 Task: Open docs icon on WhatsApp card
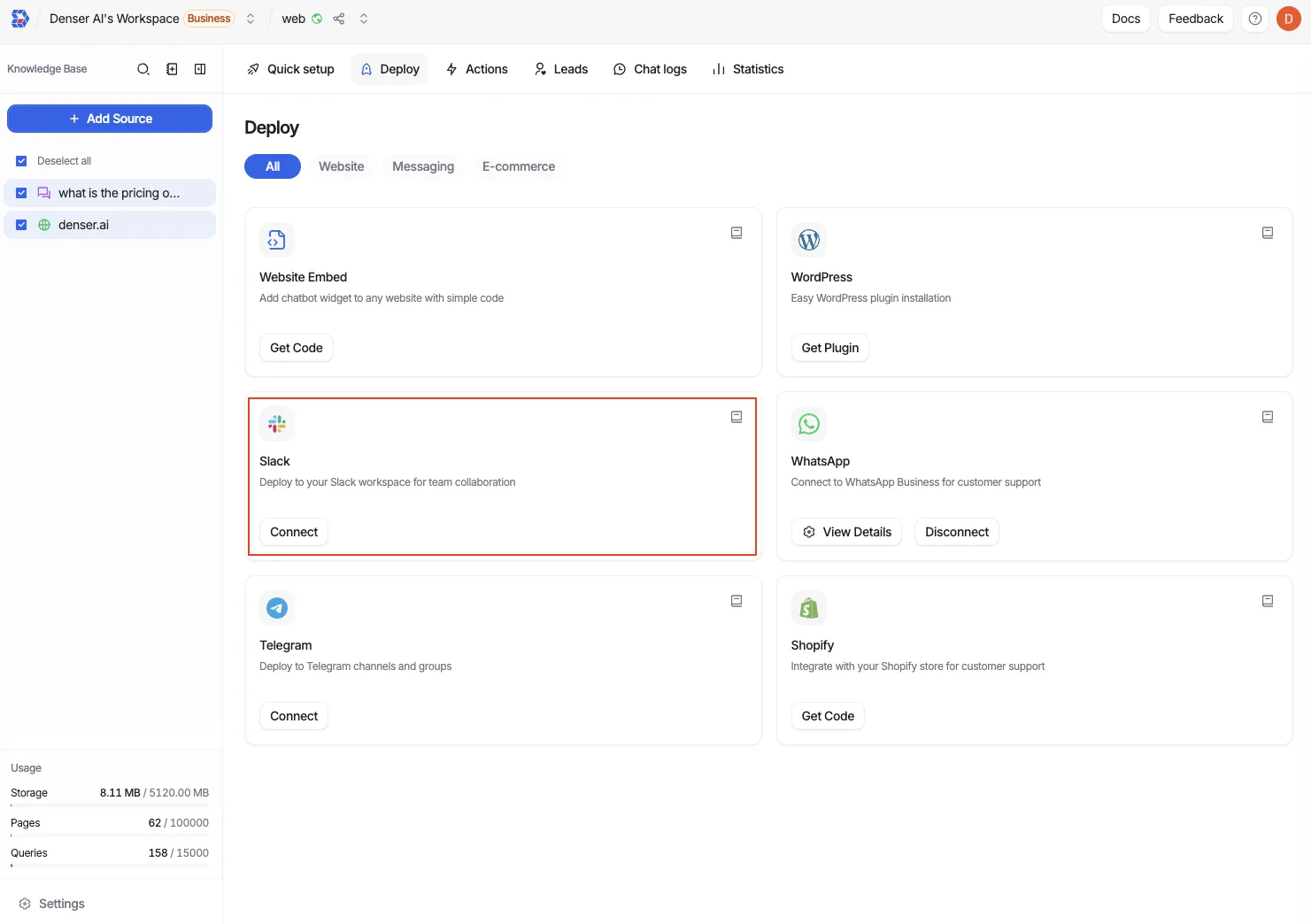coord(1268,417)
